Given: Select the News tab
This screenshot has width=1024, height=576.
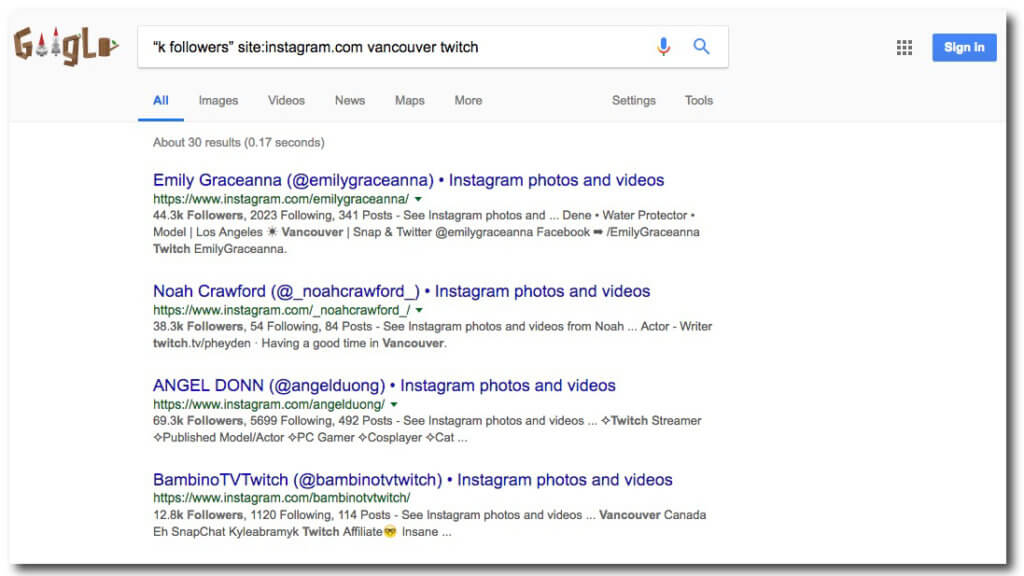Looking at the screenshot, I should 349,100.
